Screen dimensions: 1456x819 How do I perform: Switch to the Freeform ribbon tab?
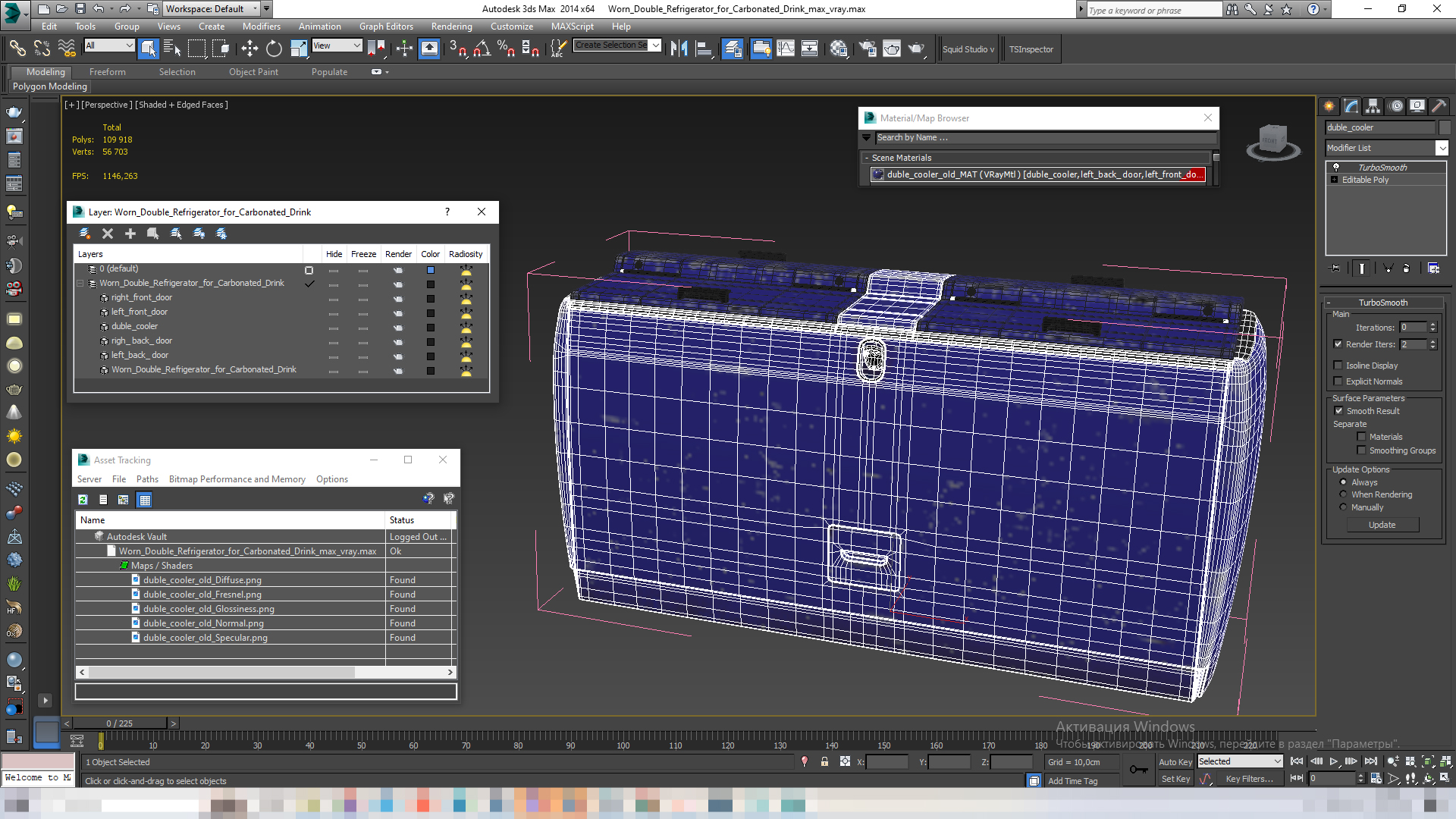108,72
